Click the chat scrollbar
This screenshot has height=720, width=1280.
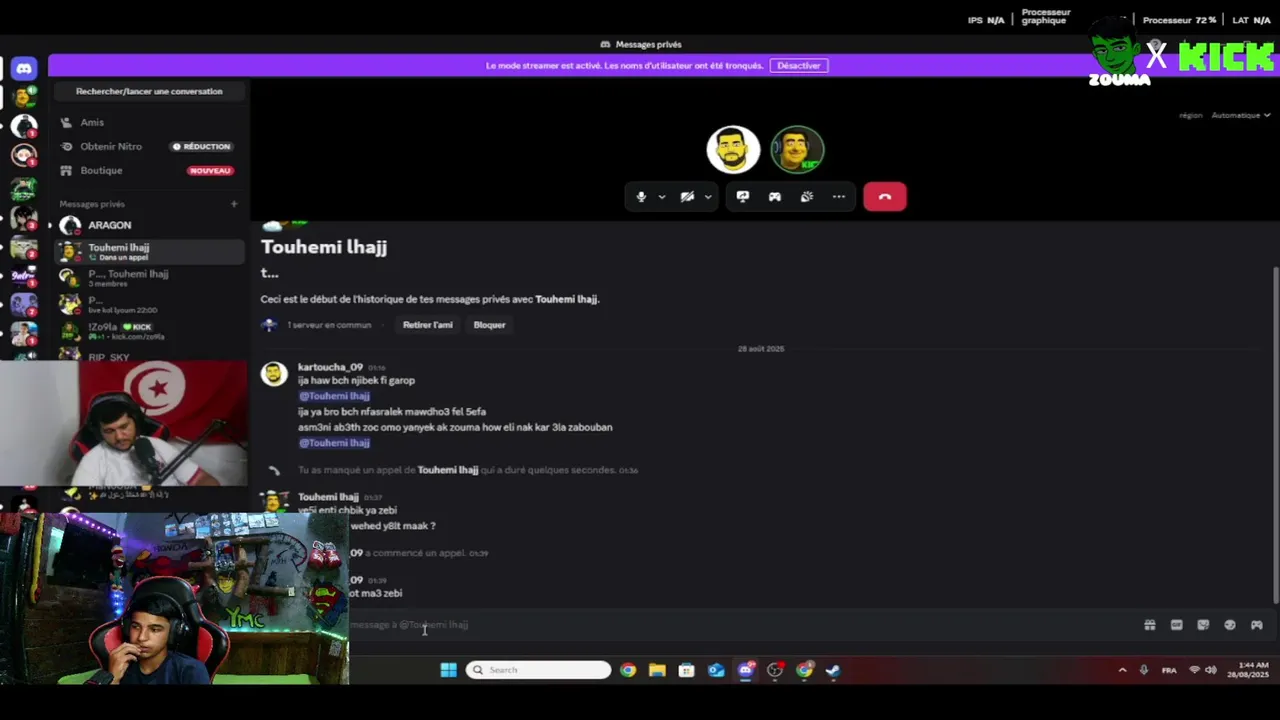(x=1275, y=435)
